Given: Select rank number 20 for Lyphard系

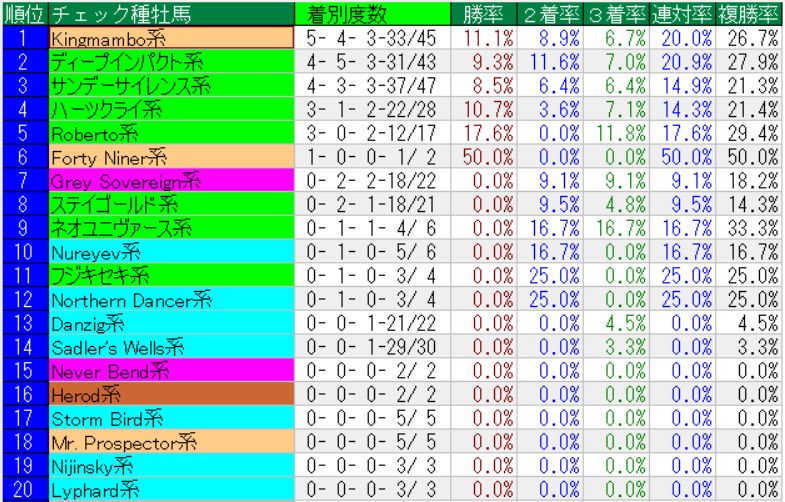Looking at the screenshot, I should point(24,489).
